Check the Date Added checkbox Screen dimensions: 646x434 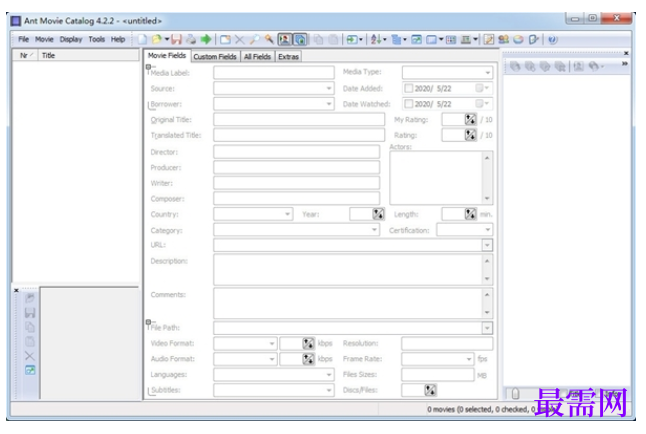[x=409, y=89]
